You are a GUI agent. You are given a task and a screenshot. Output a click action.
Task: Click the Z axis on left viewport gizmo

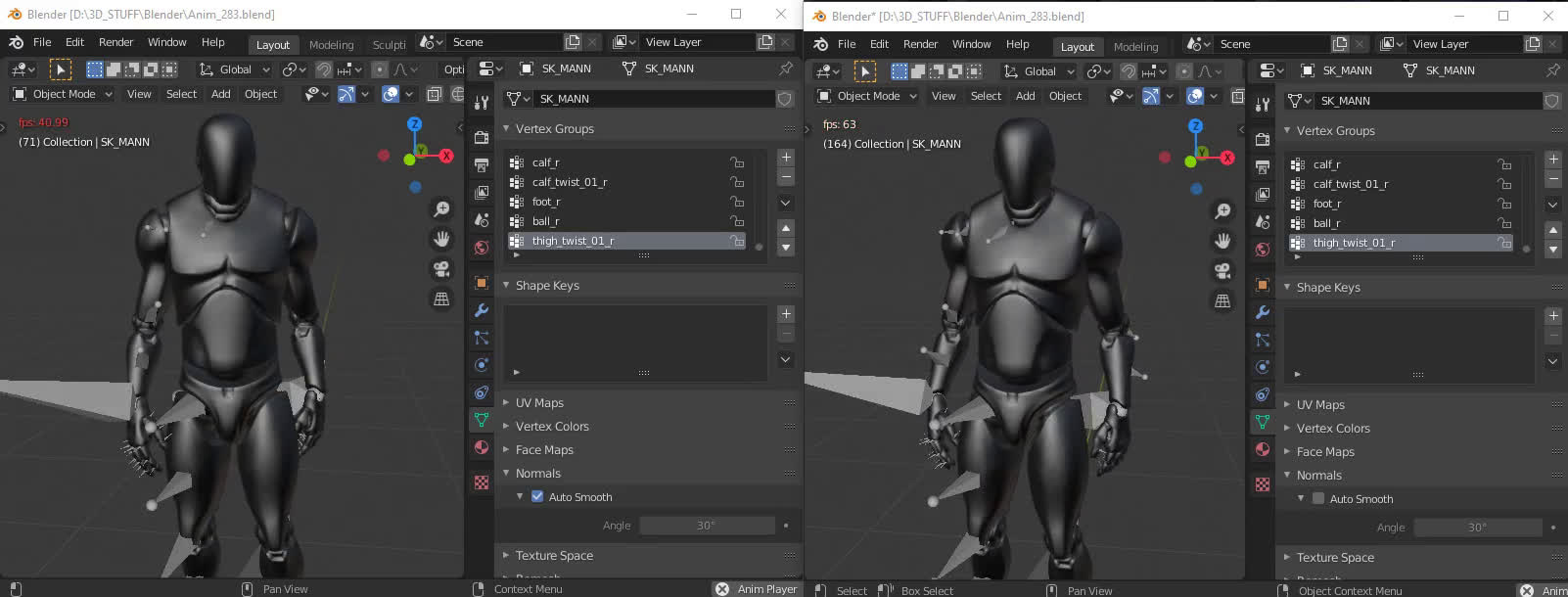415,124
